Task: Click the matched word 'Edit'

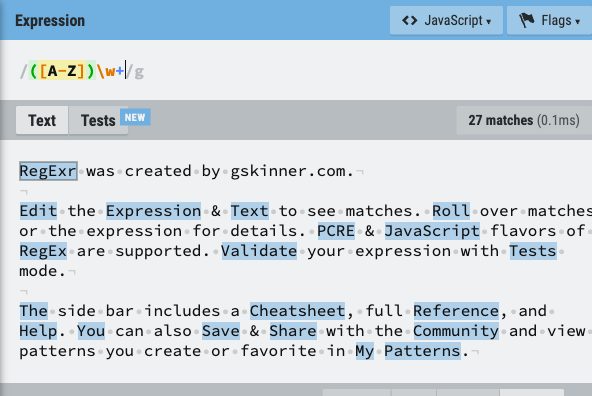Action: 38,211
